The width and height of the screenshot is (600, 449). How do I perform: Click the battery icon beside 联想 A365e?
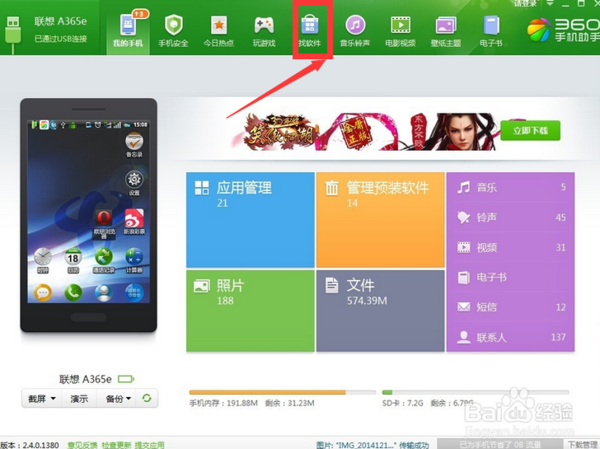pos(126,379)
